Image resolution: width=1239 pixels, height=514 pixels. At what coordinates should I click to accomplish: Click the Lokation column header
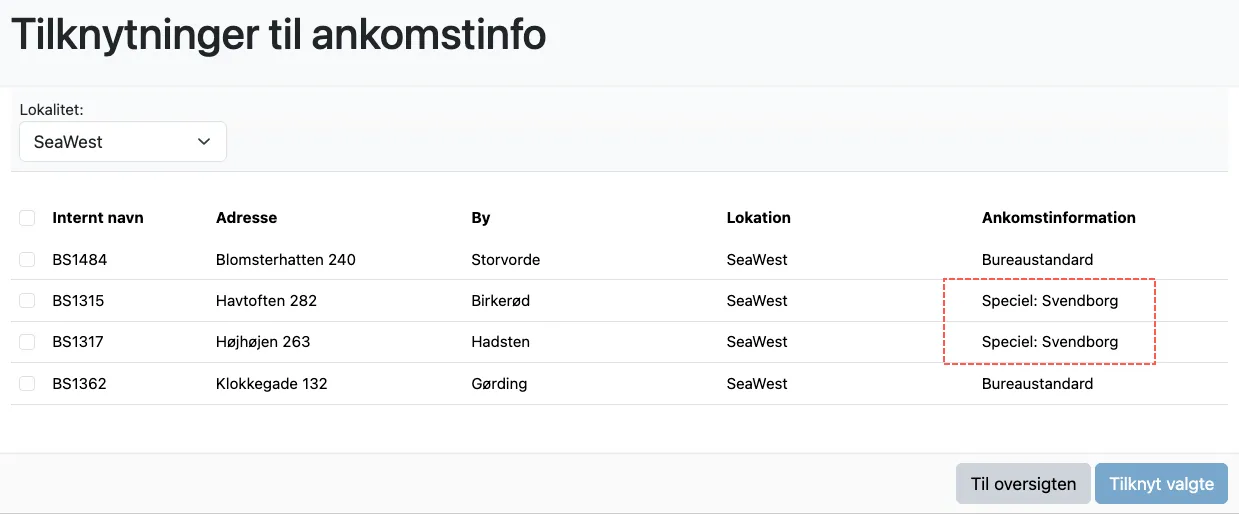click(758, 218)
